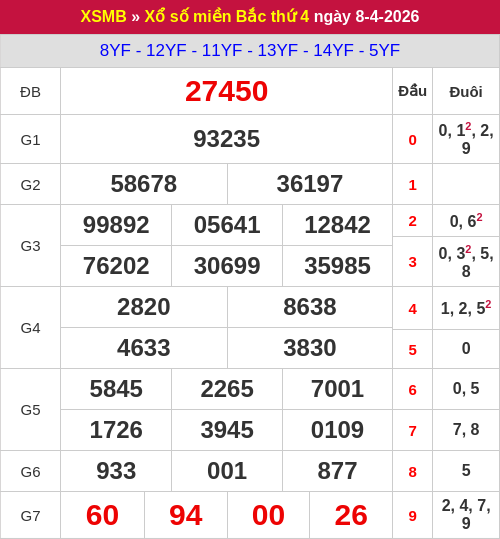Select G6 number 001
Image resolution: width=500 pixels, height=539 pixels.
227,471
